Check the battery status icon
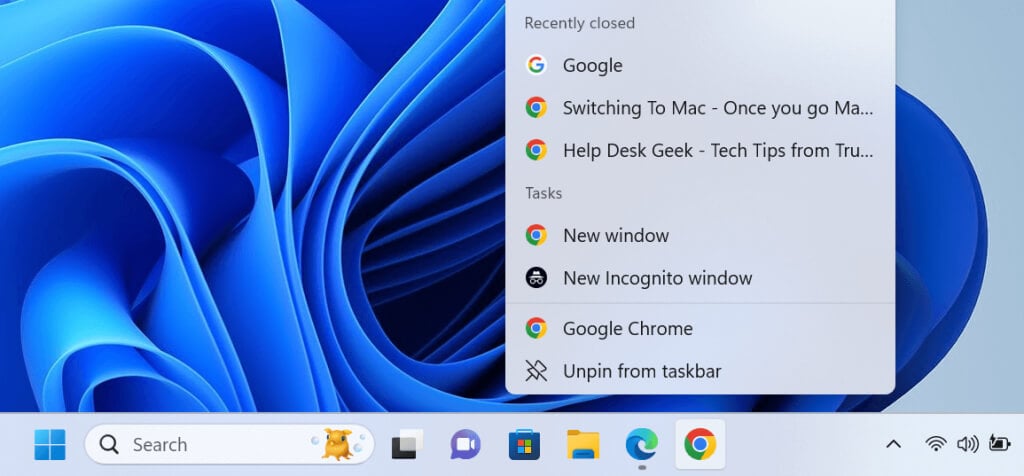The image size is (1024, 476). [x=1000, y=443]
